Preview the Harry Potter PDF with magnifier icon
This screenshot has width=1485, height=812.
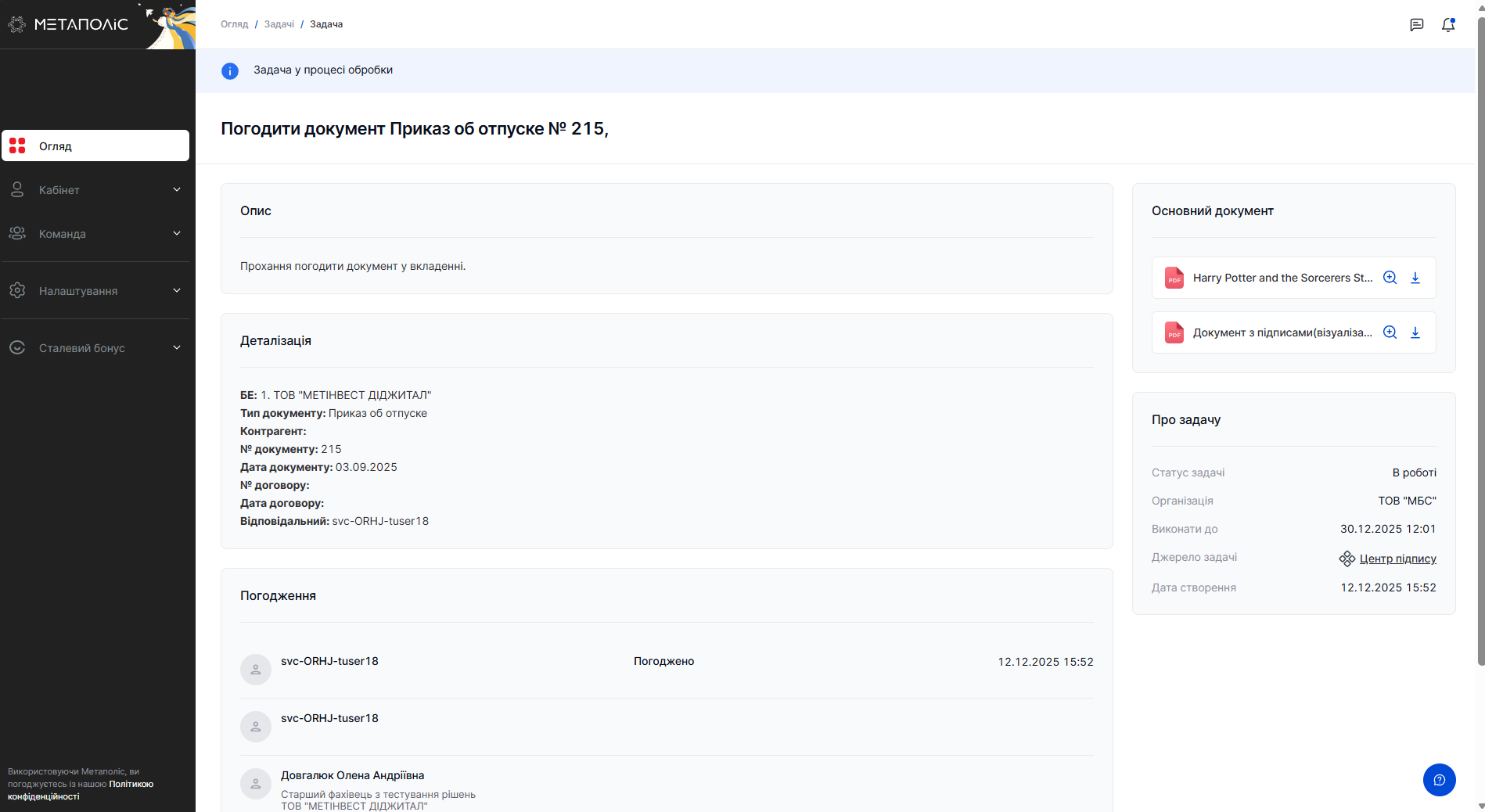click(1390, 278)
